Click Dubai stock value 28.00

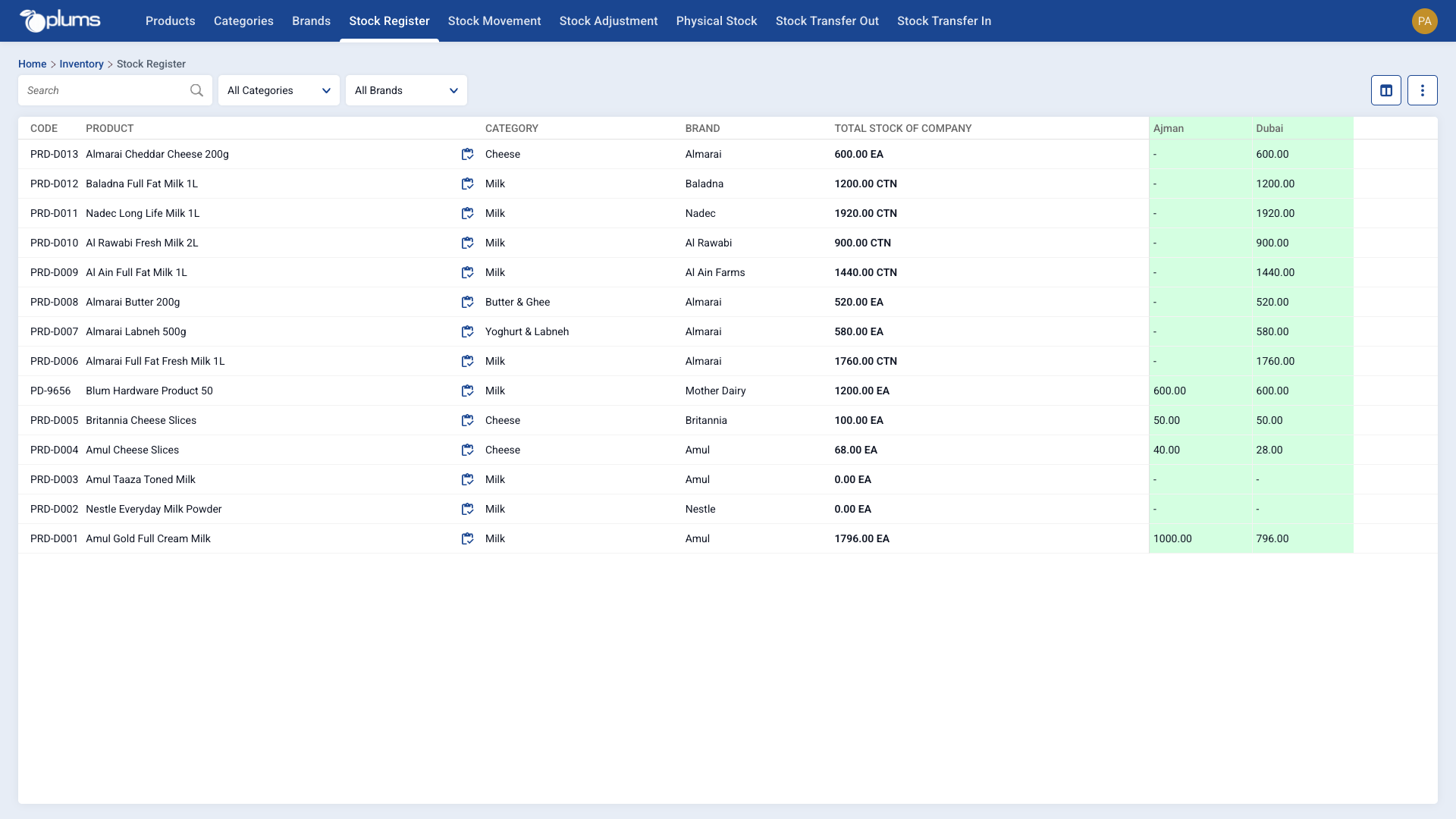[1269, 450]
